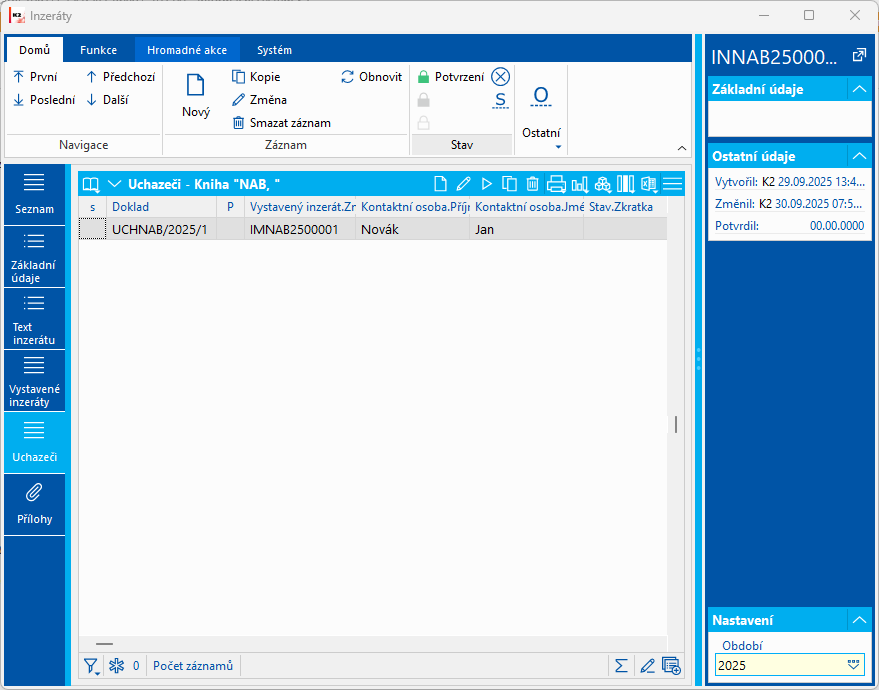879x690 pixels.
Task: Open the Ostatní menu
Action: click(541, 118)
